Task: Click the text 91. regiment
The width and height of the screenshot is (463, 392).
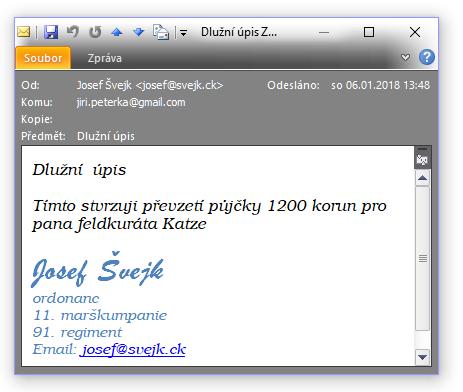Action: pyautogui.click(x=77, y=332)
